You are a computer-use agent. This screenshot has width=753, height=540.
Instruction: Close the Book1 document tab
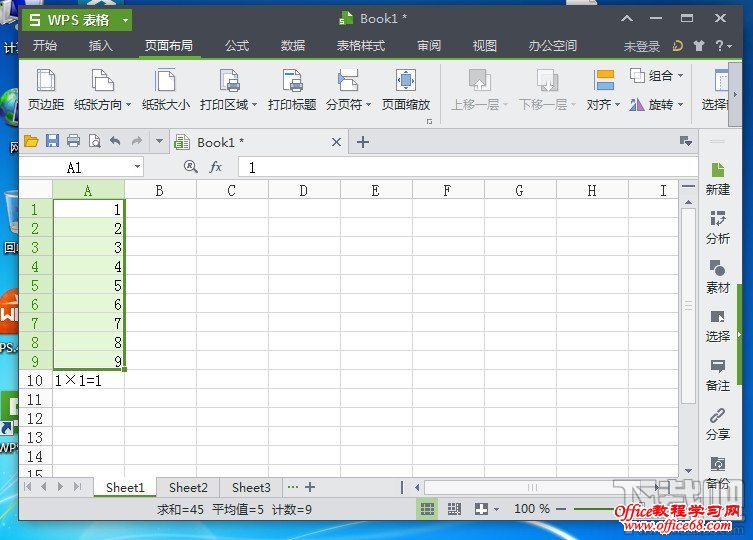(337, 142)
